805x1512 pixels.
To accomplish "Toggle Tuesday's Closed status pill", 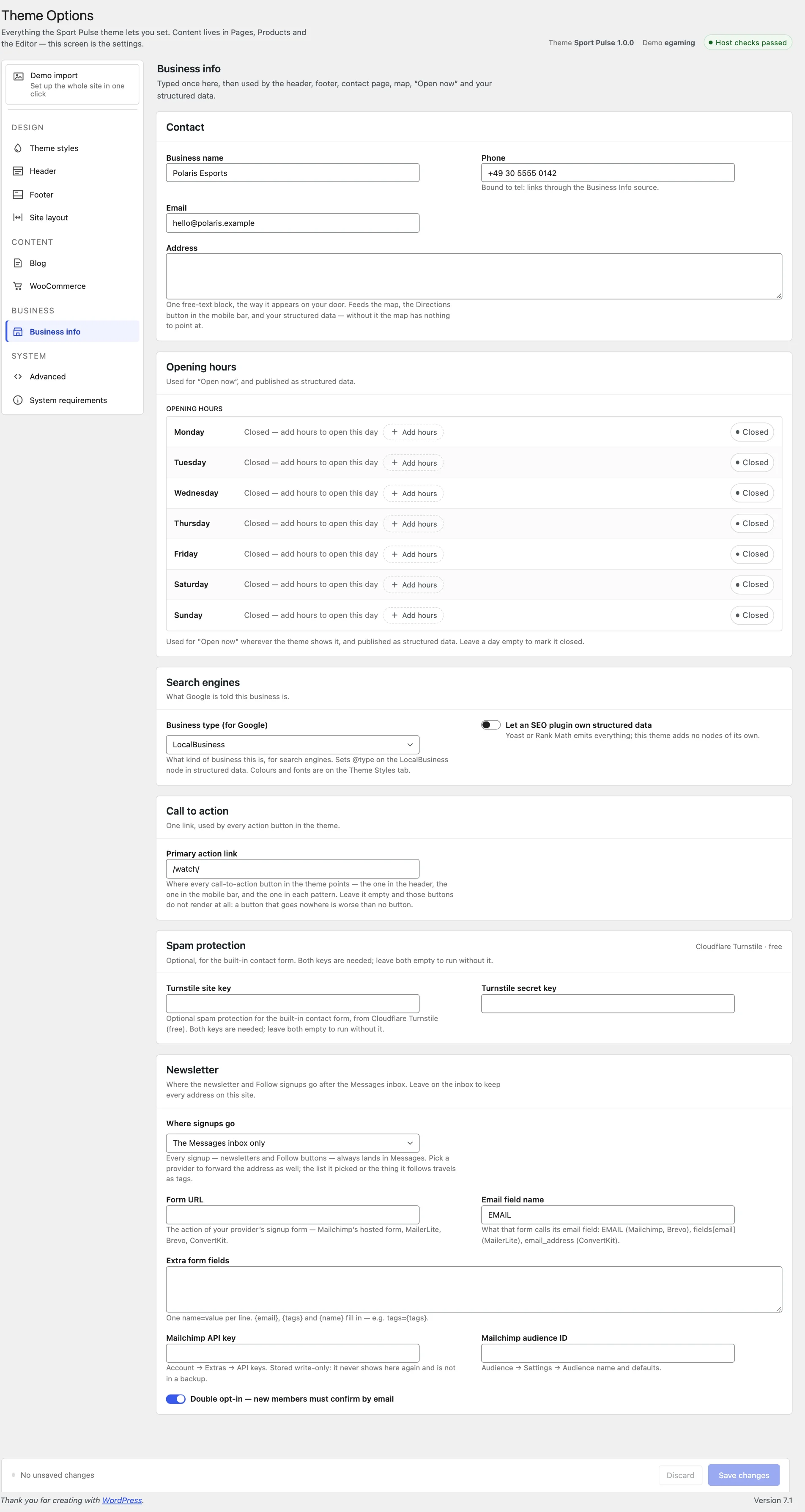I will pos(752,463).
